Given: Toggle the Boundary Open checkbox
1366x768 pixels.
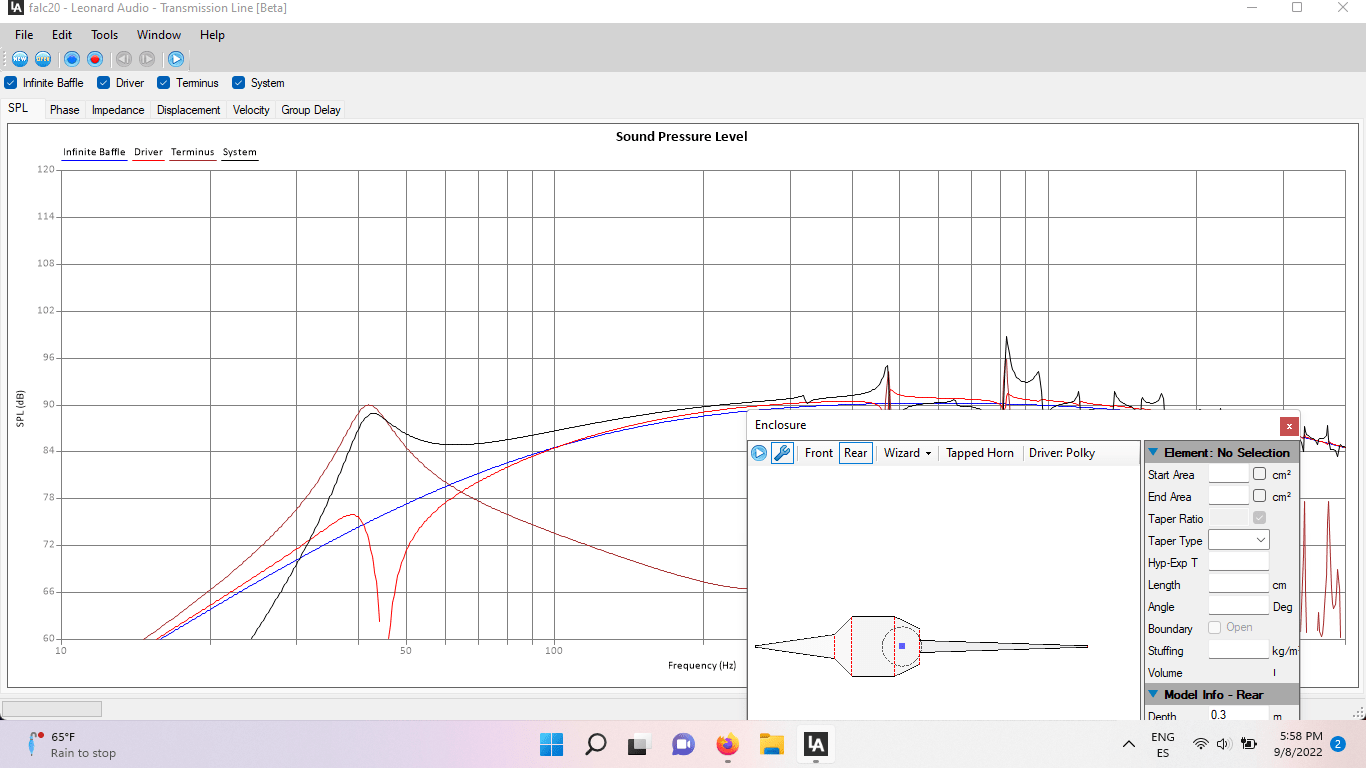Looking at the screenshot, I should pyautogui.click(x=1215, y=628).
